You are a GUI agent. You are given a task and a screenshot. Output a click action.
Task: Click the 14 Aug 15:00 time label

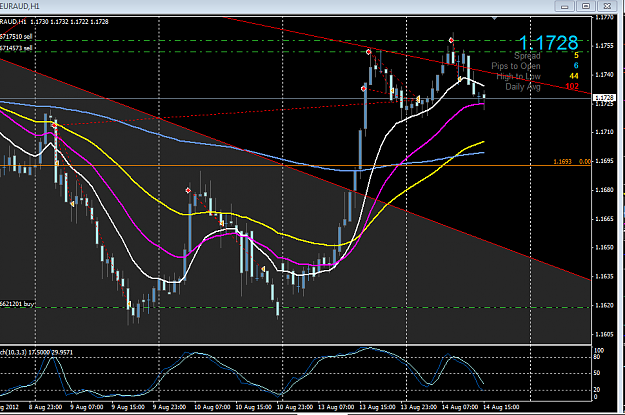point(501,407)
